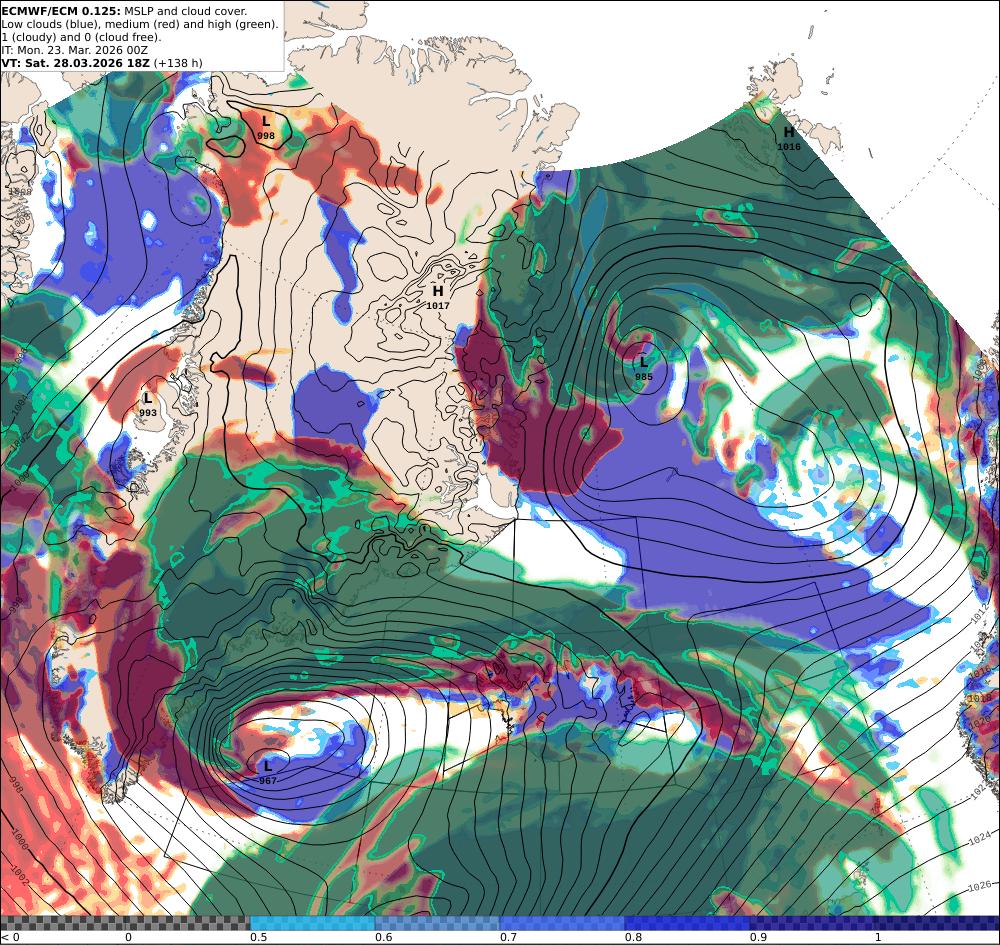Click the 'VT: Sat. 28.03.2026 18Z' valid time
1000x945 pixels.
[75, 62]
